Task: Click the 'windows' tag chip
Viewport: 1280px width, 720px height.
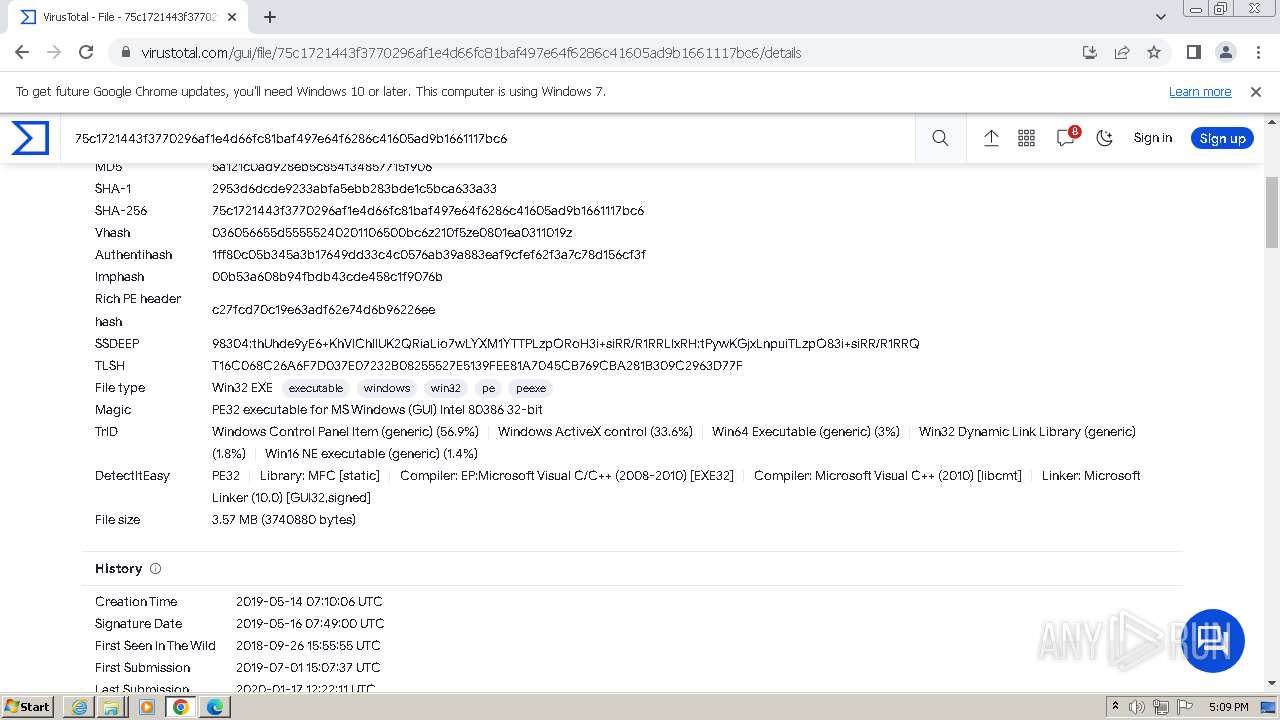Action: tap(387, 388)
